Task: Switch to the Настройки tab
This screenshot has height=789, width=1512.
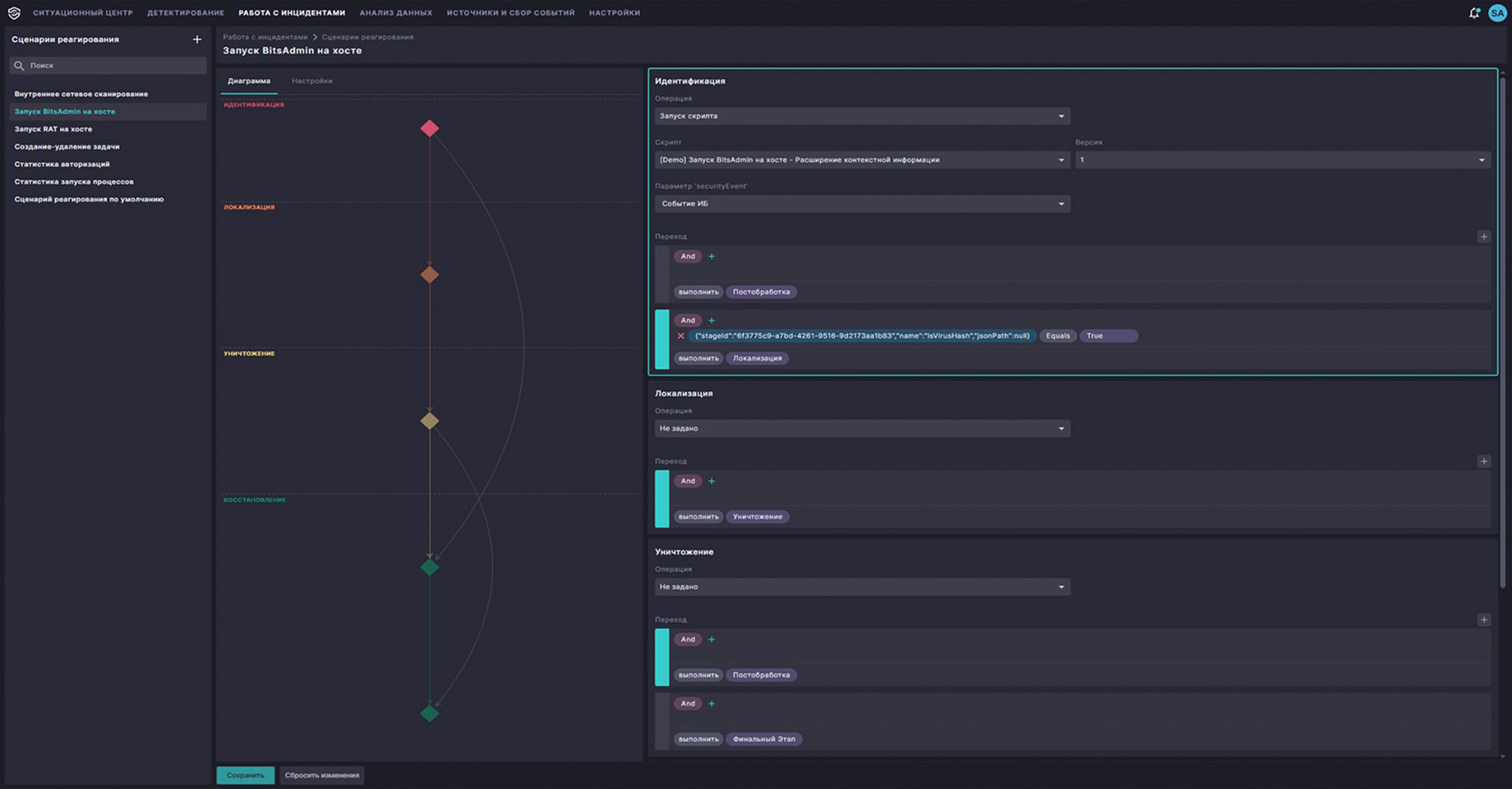Action: tap(311, 81)
